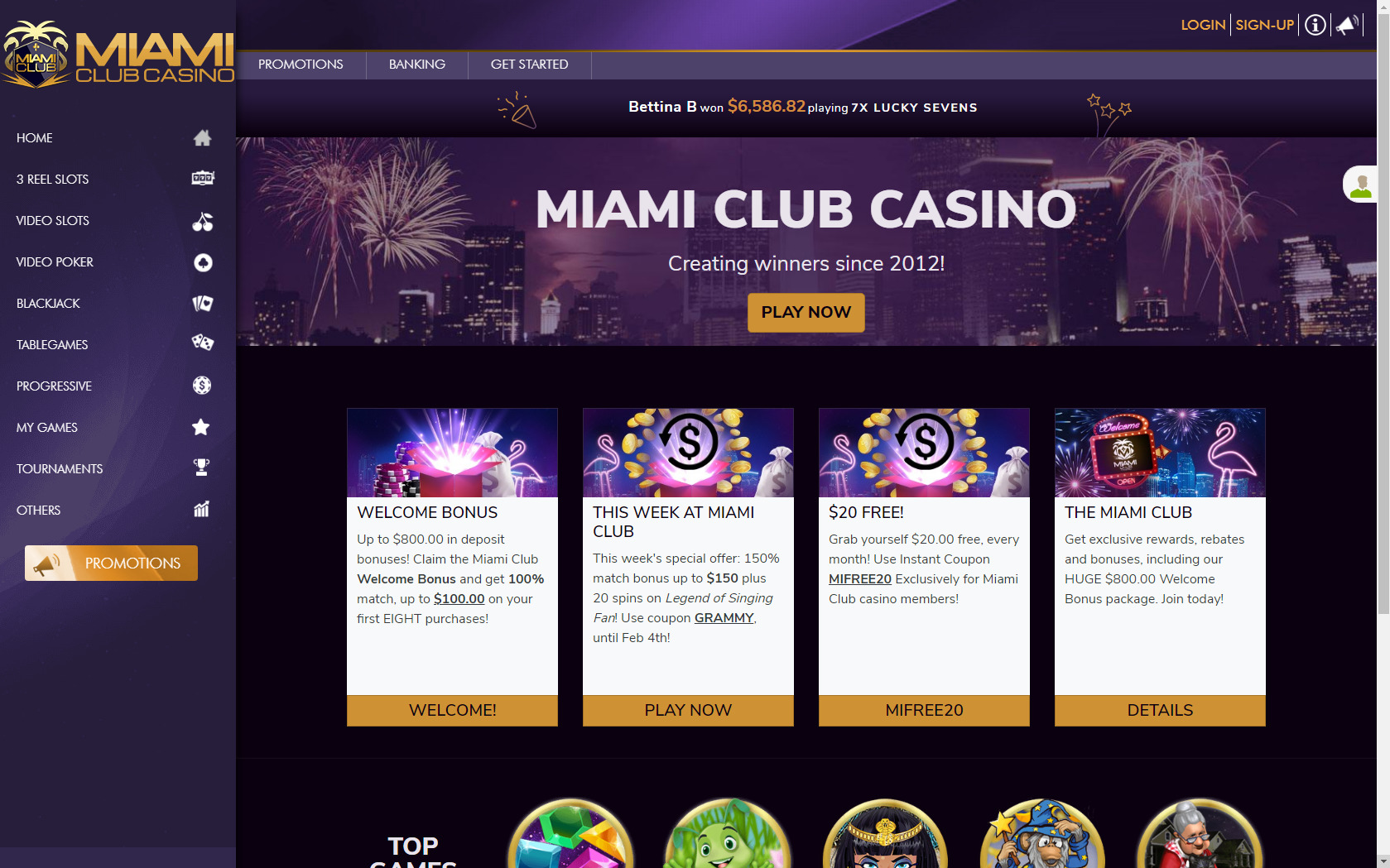
Task: Open the green user support side tab
Action: point(1360,185)
